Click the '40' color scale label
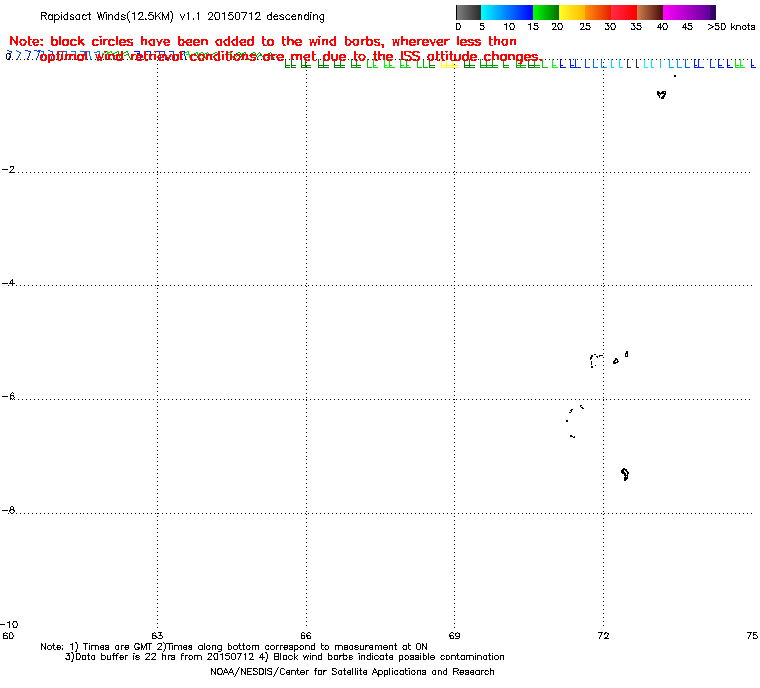Image resolution: width=760 pixels, height=688 pixels. pos(662,27)
